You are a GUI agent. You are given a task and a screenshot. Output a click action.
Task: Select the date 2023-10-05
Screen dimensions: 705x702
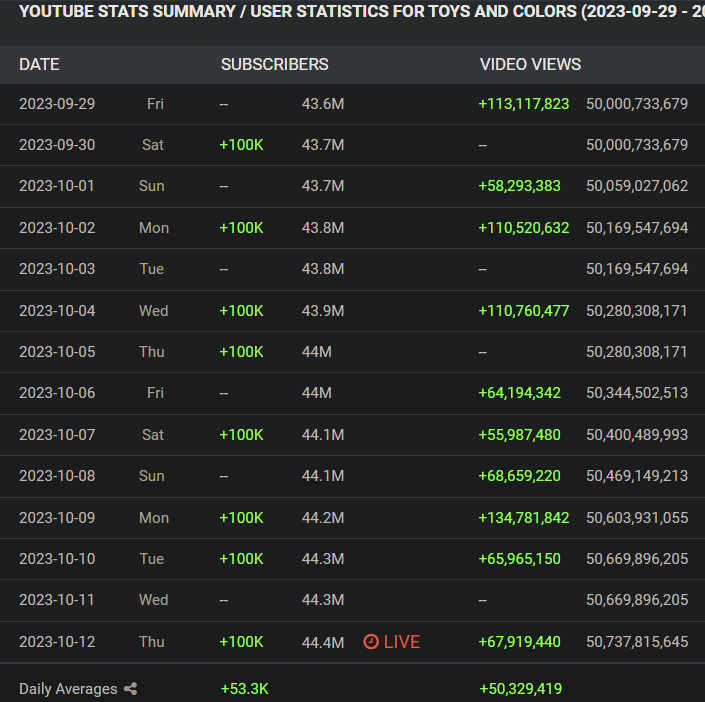click(57, 352)
